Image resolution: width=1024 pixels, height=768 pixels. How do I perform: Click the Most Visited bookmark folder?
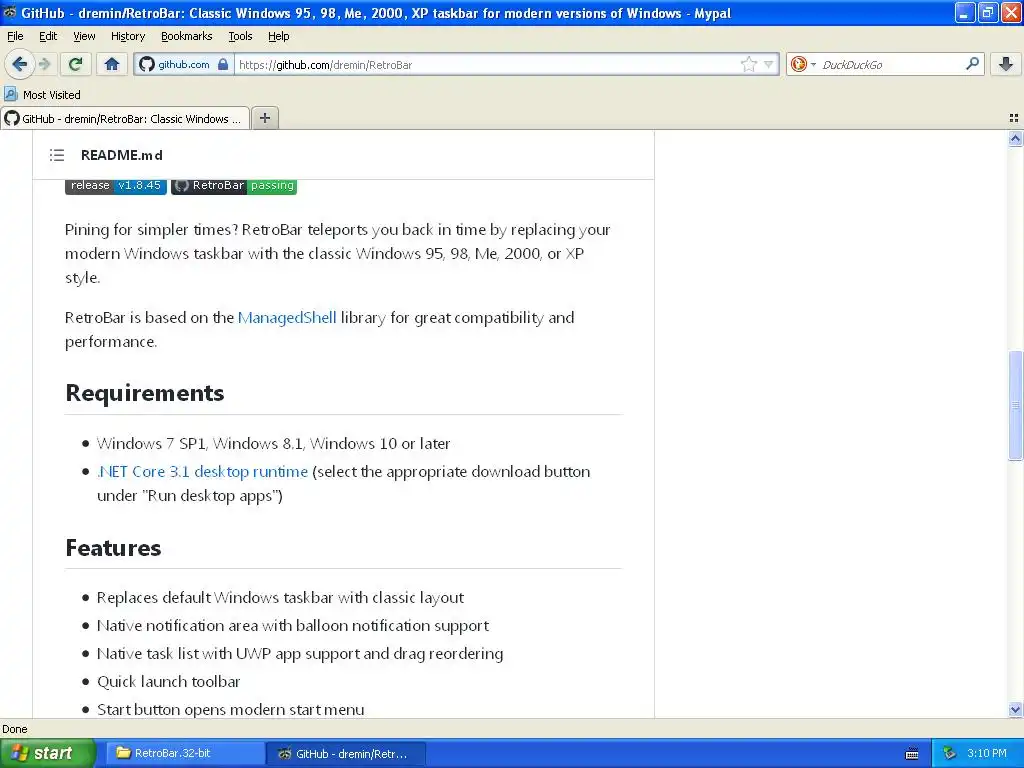tap(42, 95)
